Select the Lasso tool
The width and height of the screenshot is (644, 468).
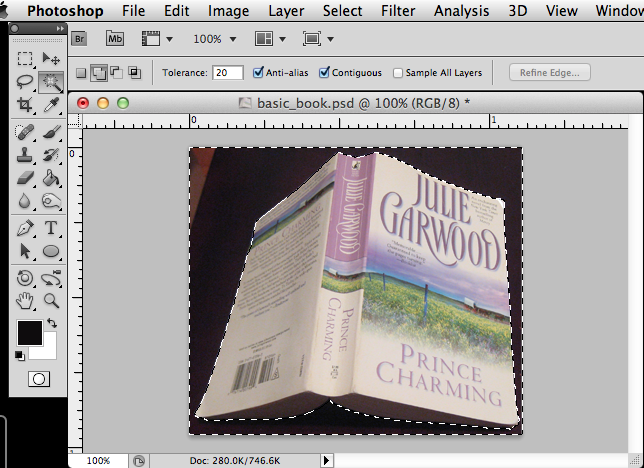point(25,82)
